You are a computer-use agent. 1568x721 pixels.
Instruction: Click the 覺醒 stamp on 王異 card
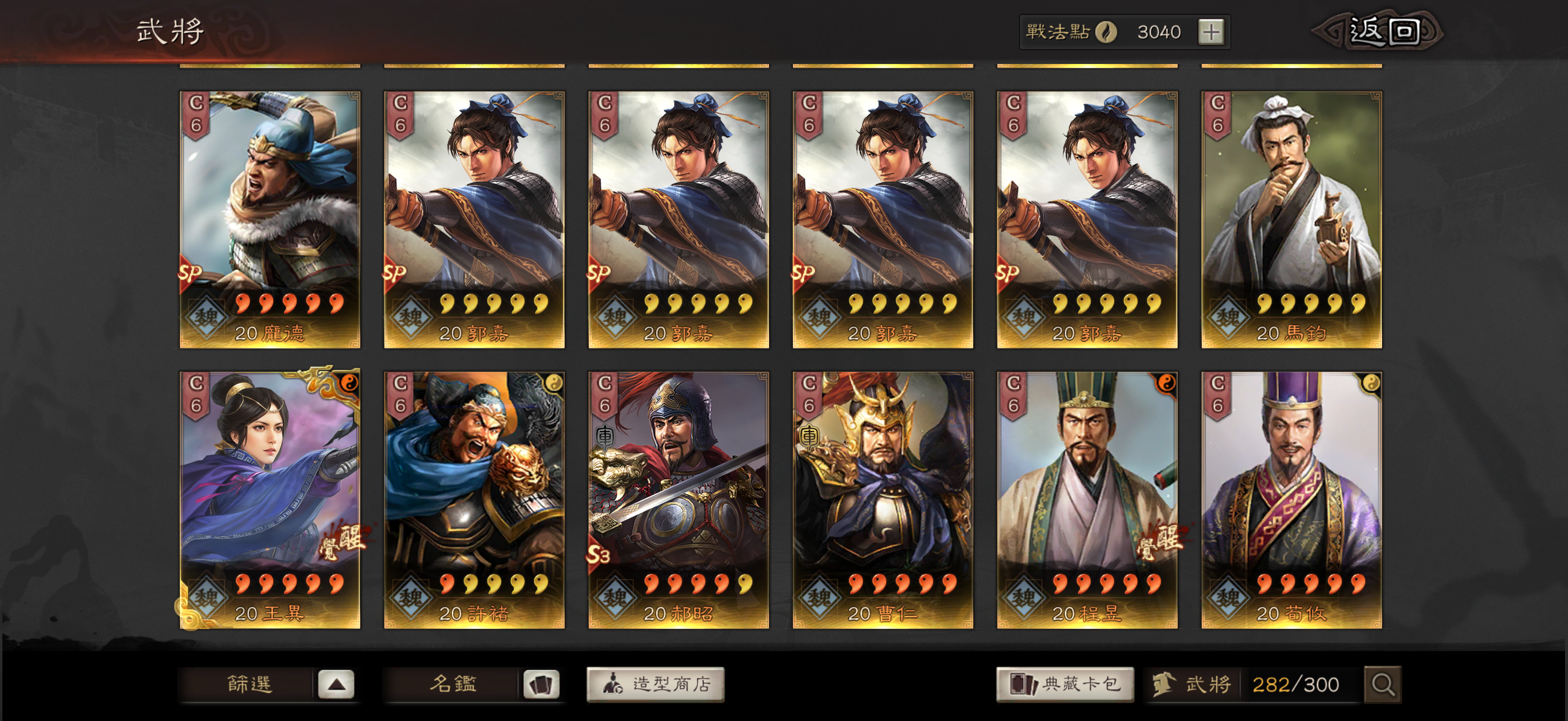pyautogui.click(x=342, y=540)
